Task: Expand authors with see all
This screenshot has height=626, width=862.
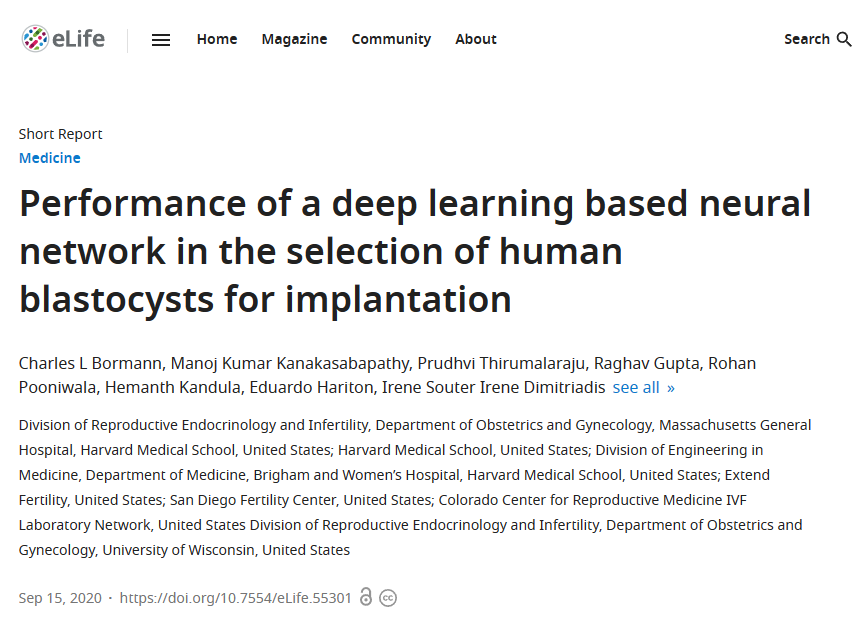Action: pos(644,387)
